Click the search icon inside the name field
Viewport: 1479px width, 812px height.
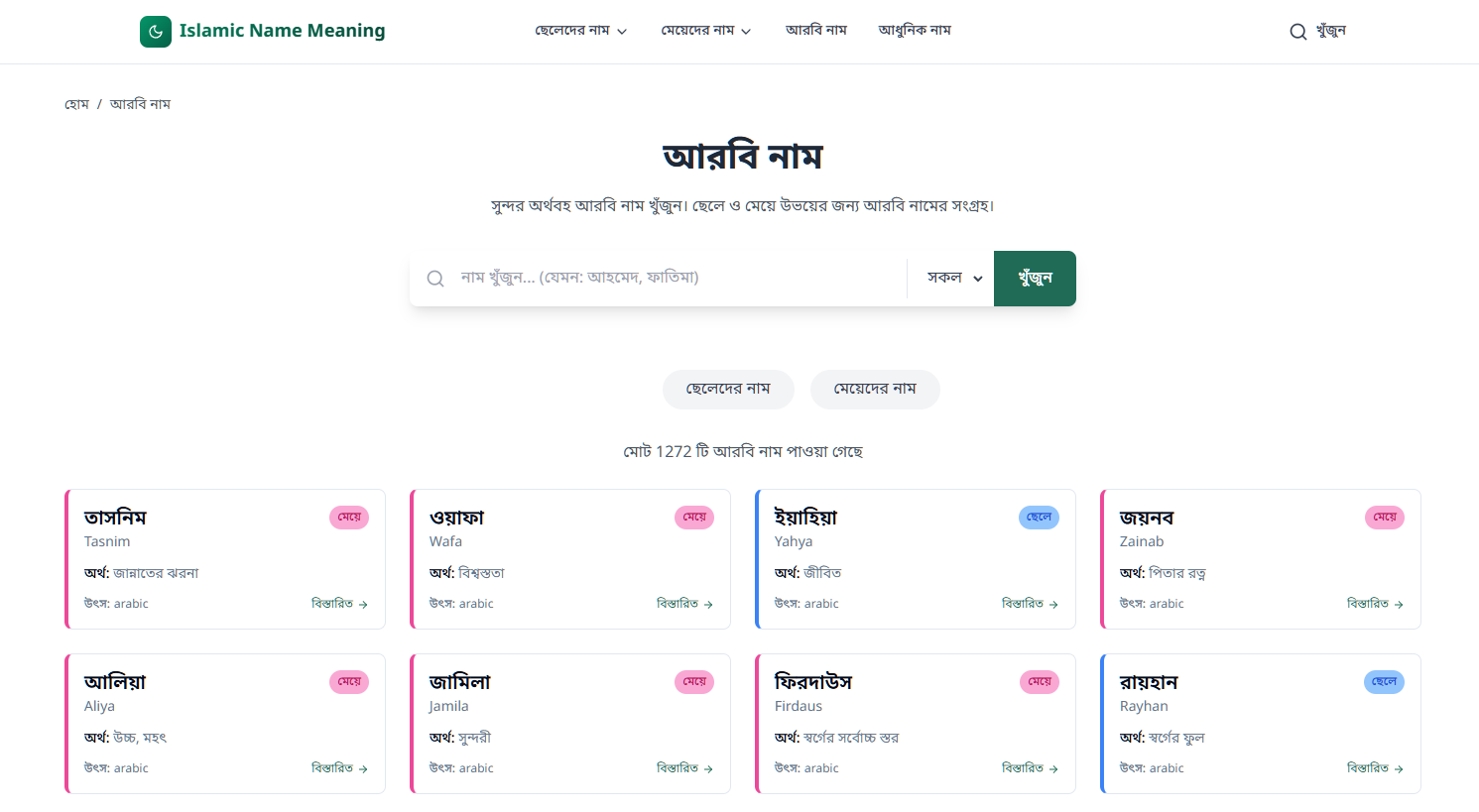tap(435, 279)
